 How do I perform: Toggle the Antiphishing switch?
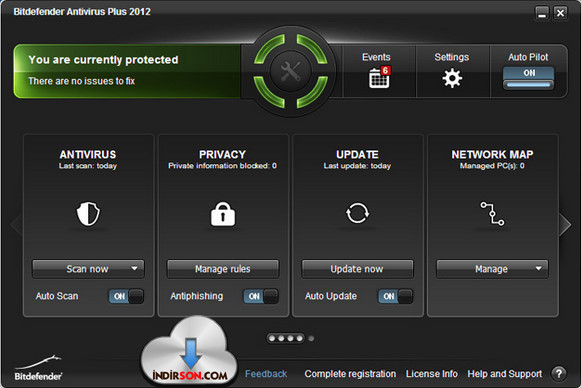(261, 296)
